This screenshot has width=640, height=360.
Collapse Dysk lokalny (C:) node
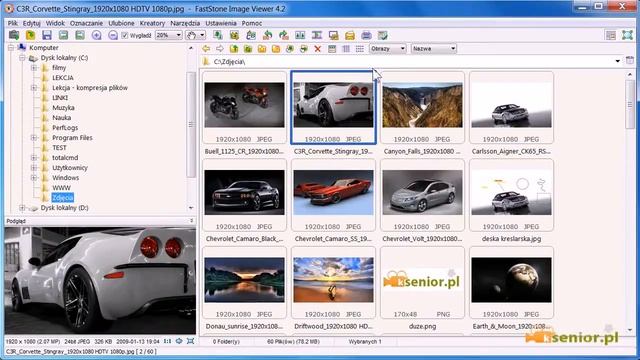coord(22,58)
